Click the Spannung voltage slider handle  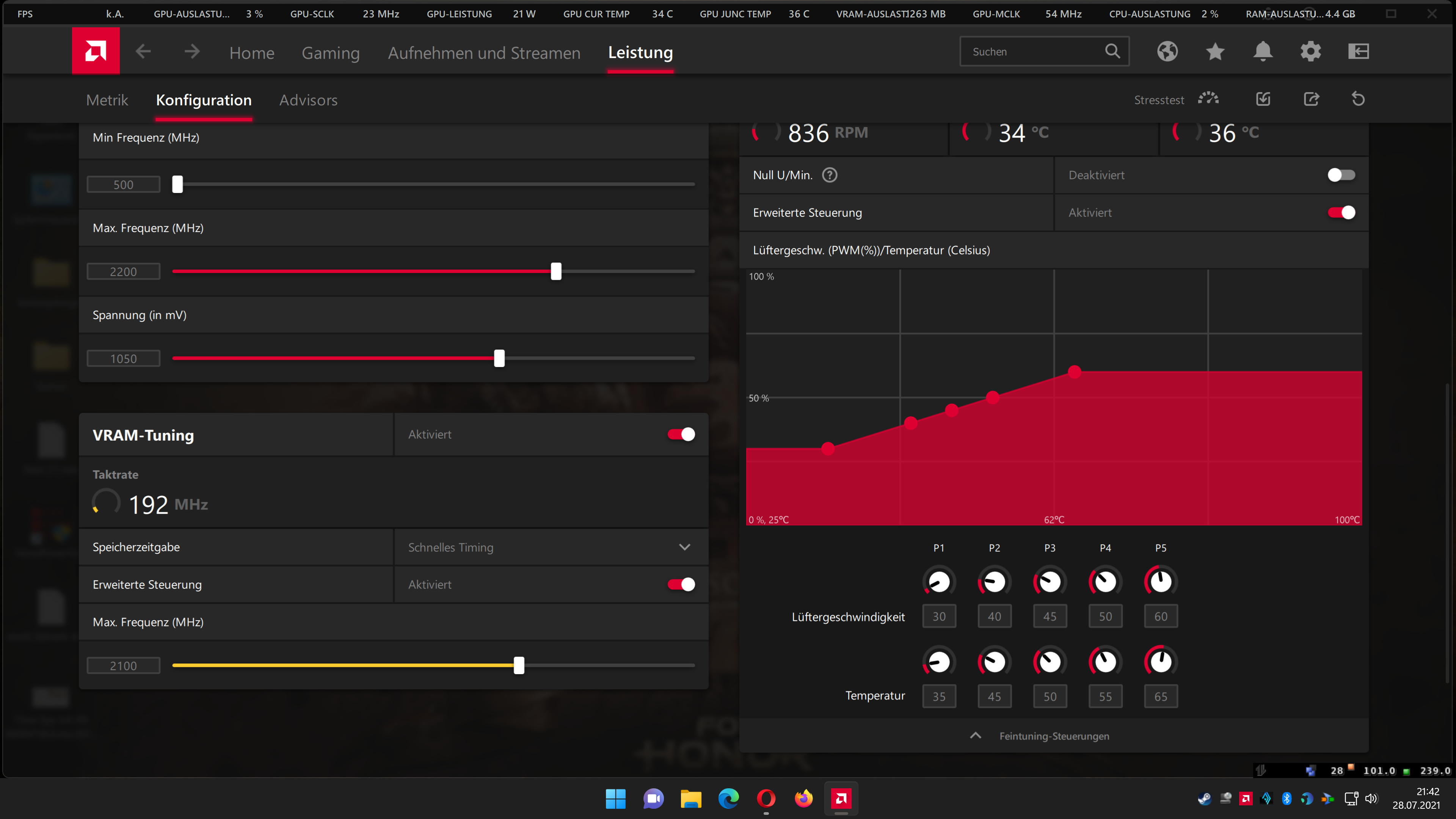tap(499, 358)
